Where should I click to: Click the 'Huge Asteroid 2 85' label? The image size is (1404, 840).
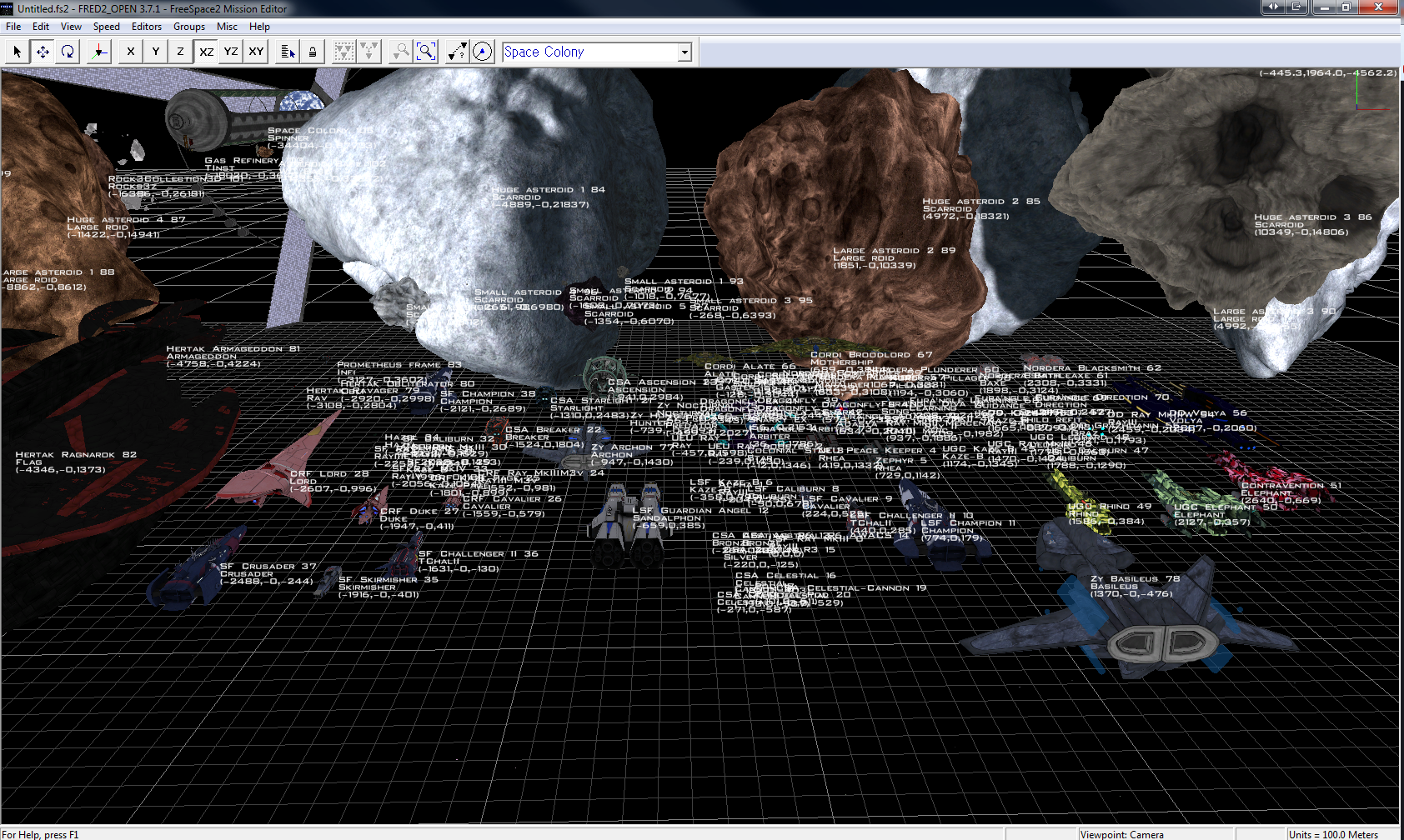tap(980, 202)
